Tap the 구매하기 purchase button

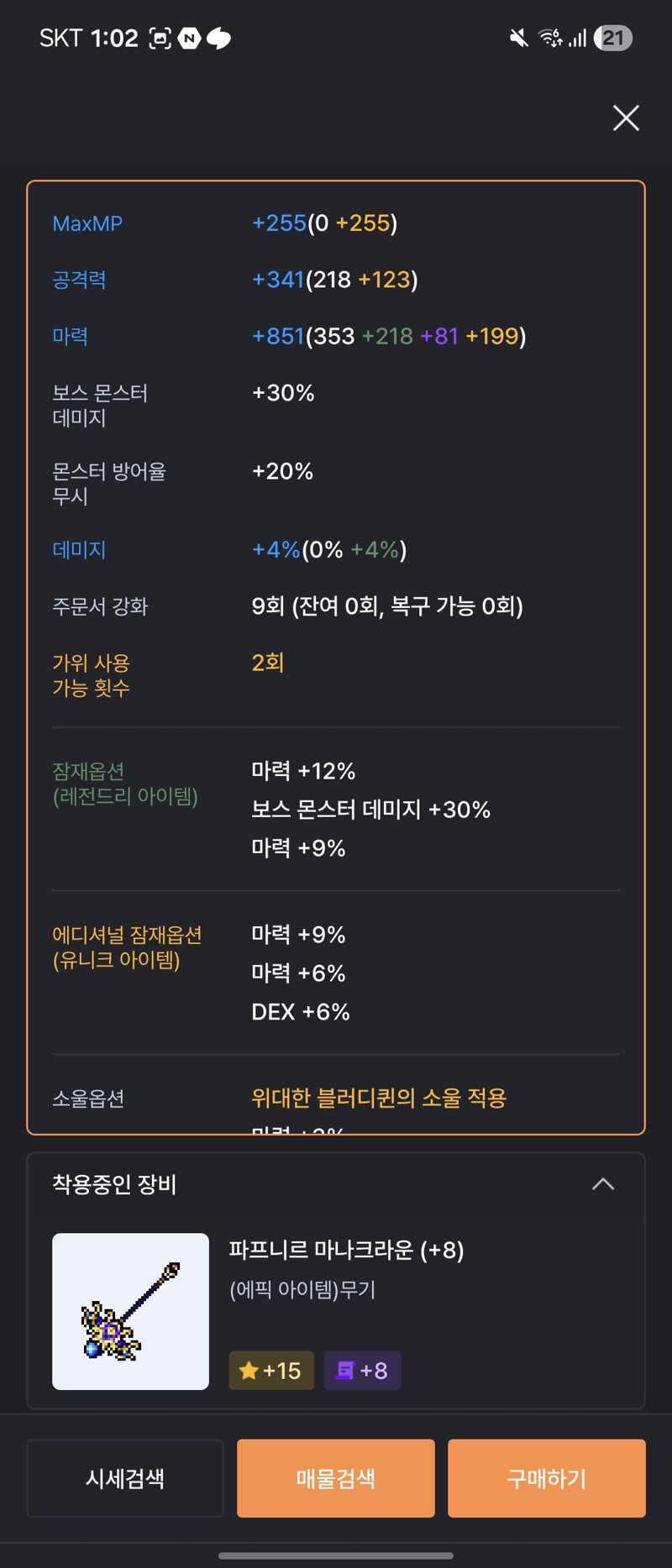tap(547, 1478)
